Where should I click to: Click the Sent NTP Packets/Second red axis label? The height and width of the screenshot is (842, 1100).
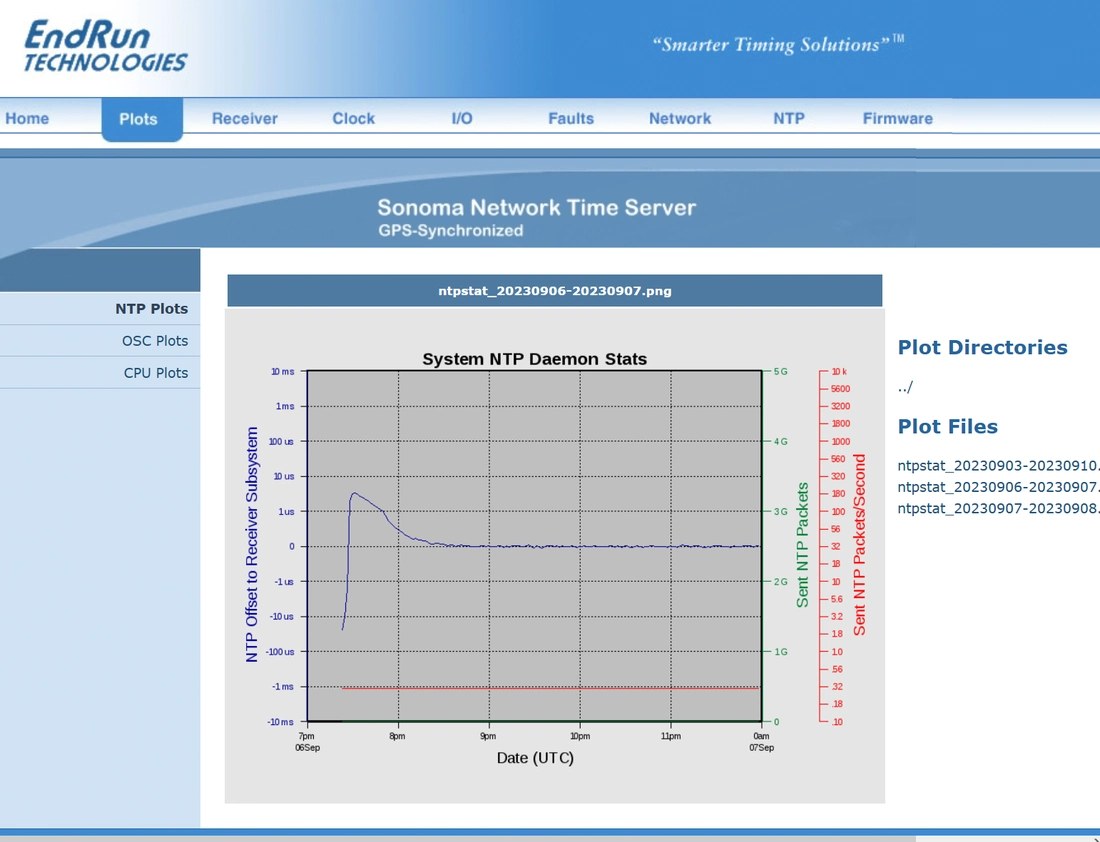point(859,545)
